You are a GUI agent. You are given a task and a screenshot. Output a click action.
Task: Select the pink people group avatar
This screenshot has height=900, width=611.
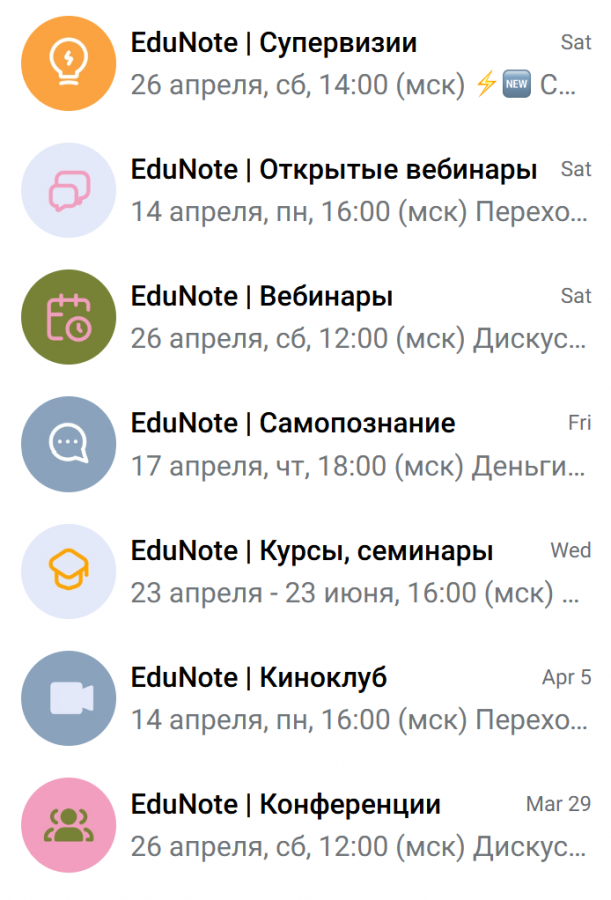click(68, 825)
